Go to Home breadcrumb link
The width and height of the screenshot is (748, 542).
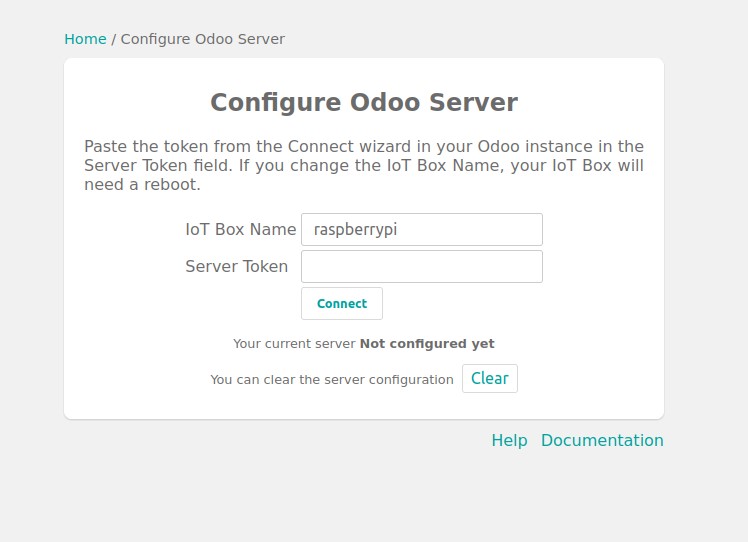click(85, 39)
